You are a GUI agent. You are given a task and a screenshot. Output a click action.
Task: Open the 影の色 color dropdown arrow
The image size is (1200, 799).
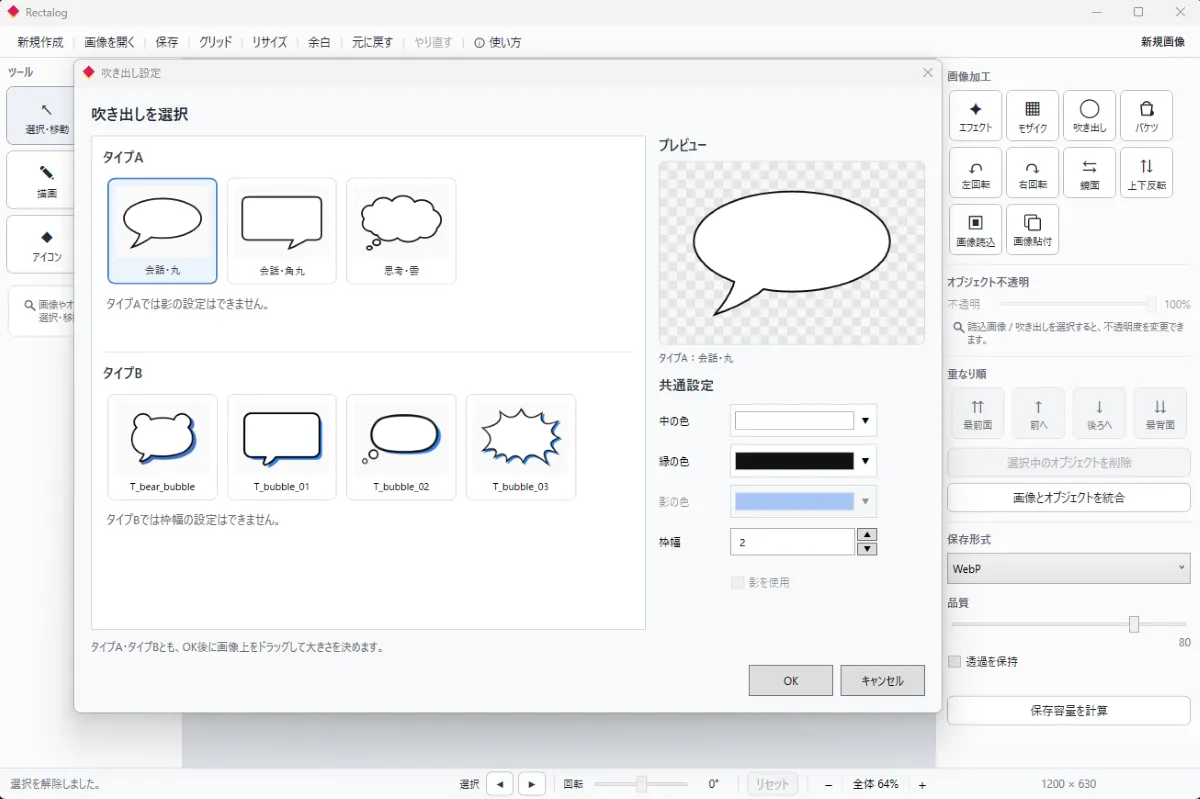pos(867,501)
